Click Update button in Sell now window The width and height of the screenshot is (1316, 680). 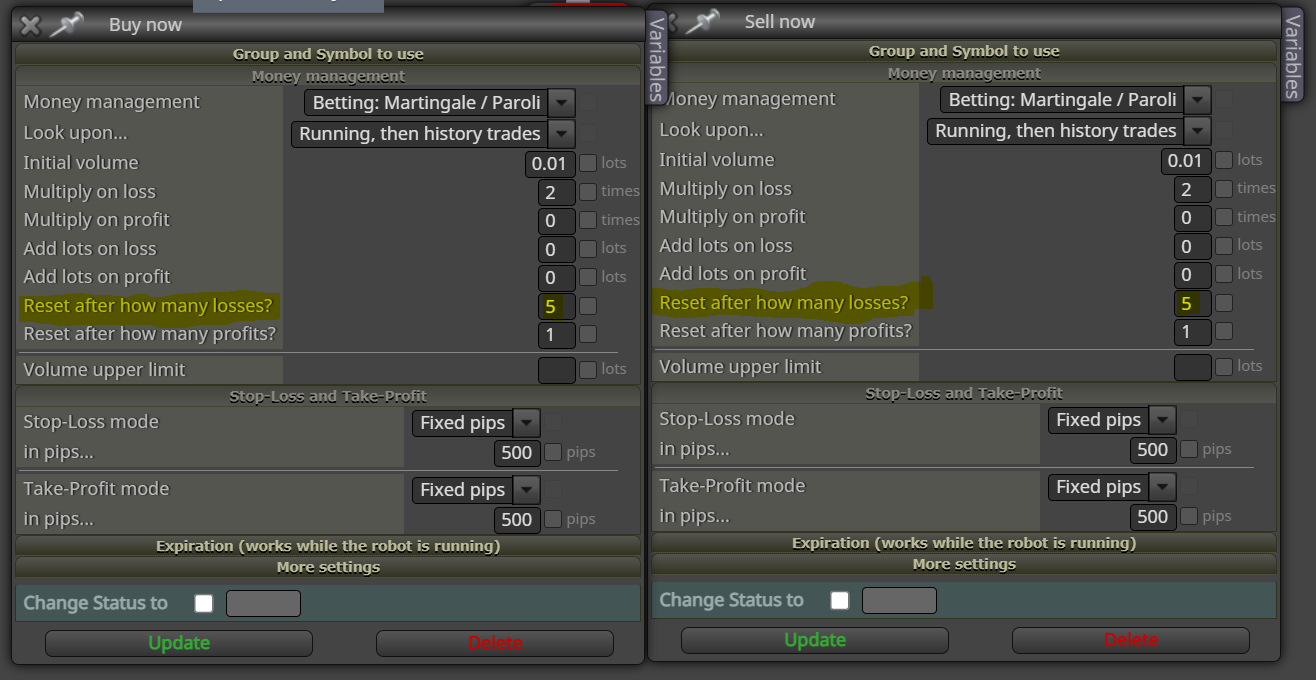pos(815,640)
